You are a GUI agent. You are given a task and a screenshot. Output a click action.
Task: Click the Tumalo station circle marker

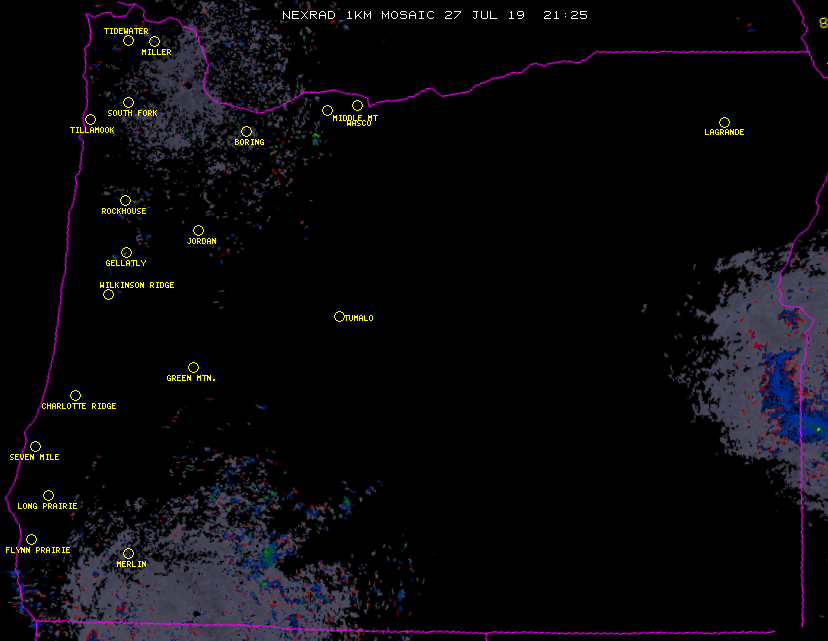pos(339,317)
